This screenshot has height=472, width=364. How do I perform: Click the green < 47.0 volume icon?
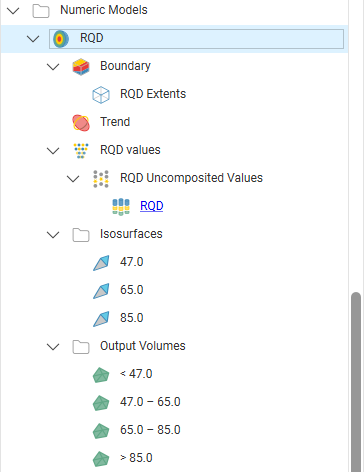coord(101,375)
